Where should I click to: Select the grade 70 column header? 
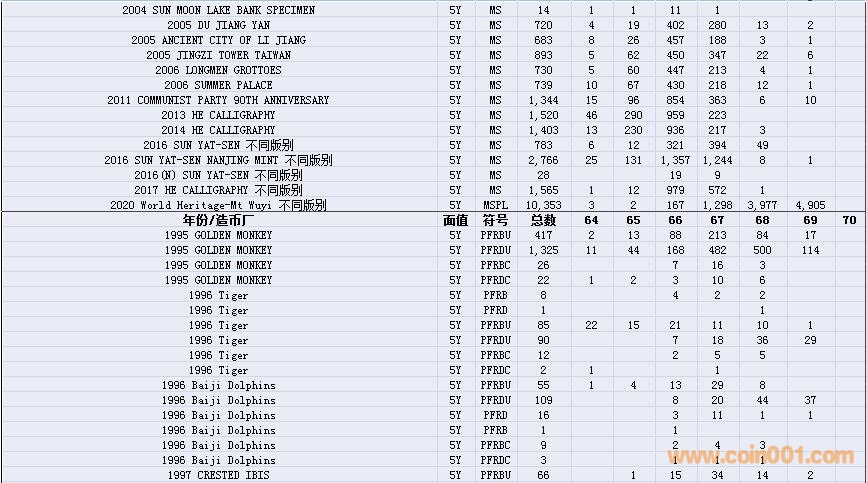[x=849, y=220]
